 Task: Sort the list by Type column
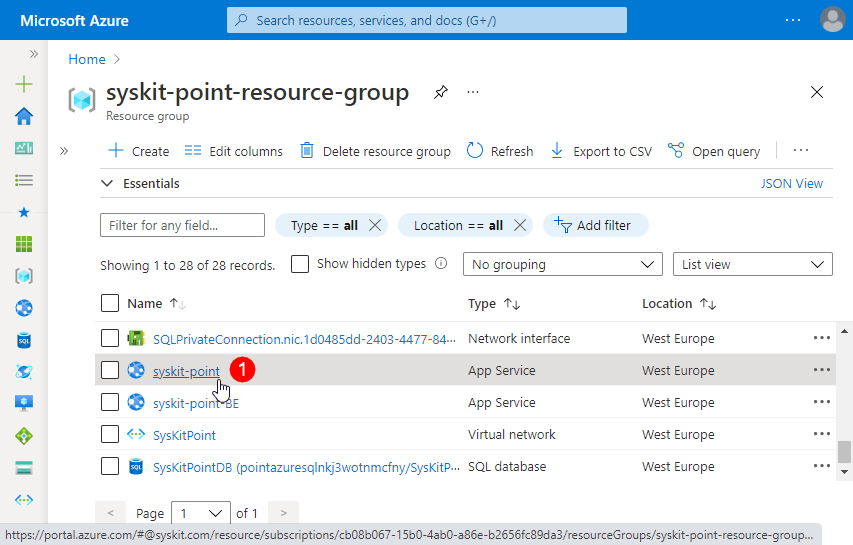[494, 304]
